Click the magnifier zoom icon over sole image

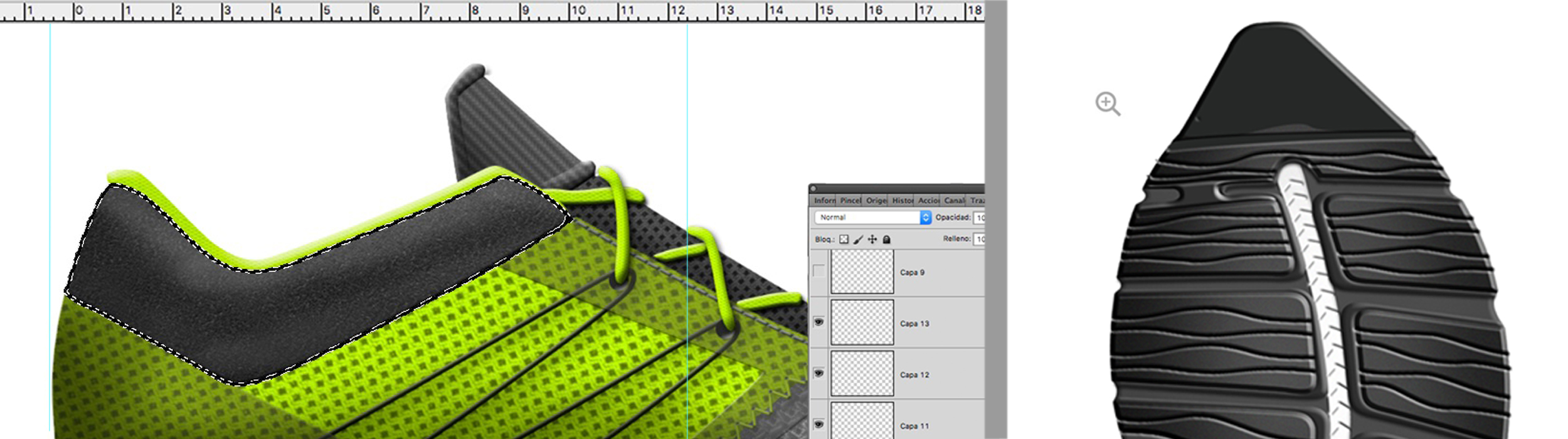1108,103
